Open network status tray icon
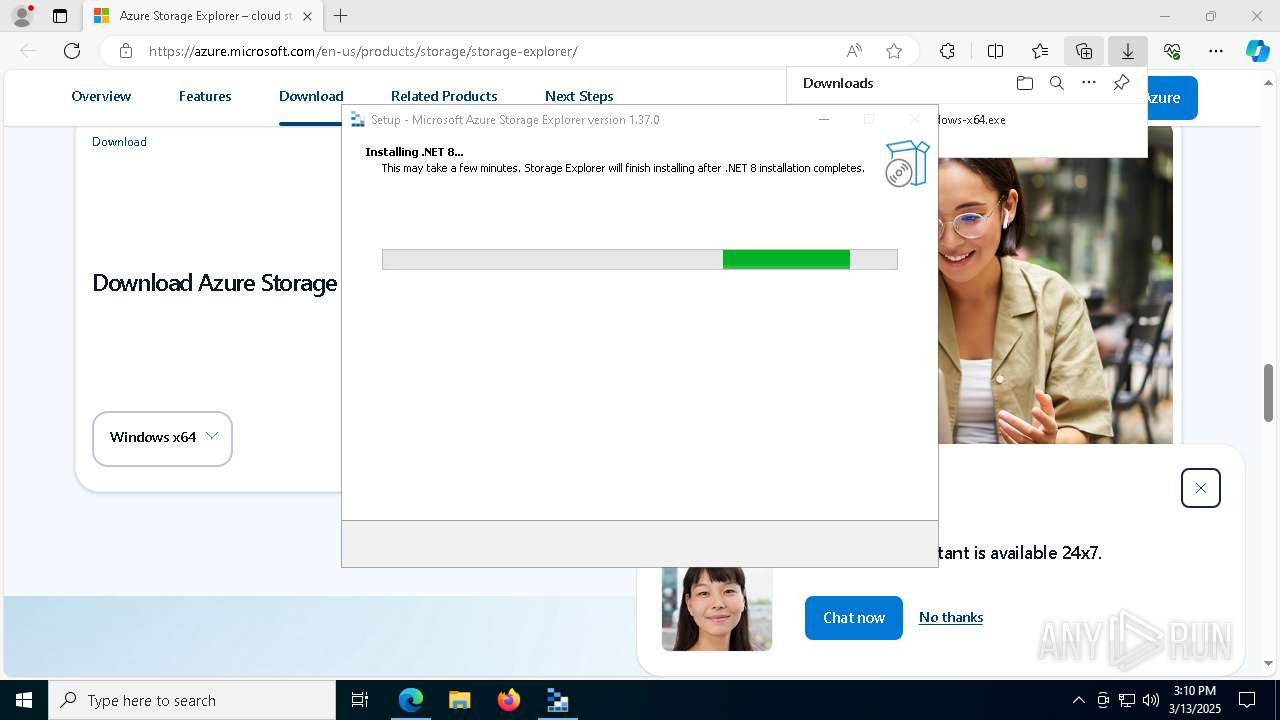This screenshot has width=1280, height=720. [x=1127, y=700]
